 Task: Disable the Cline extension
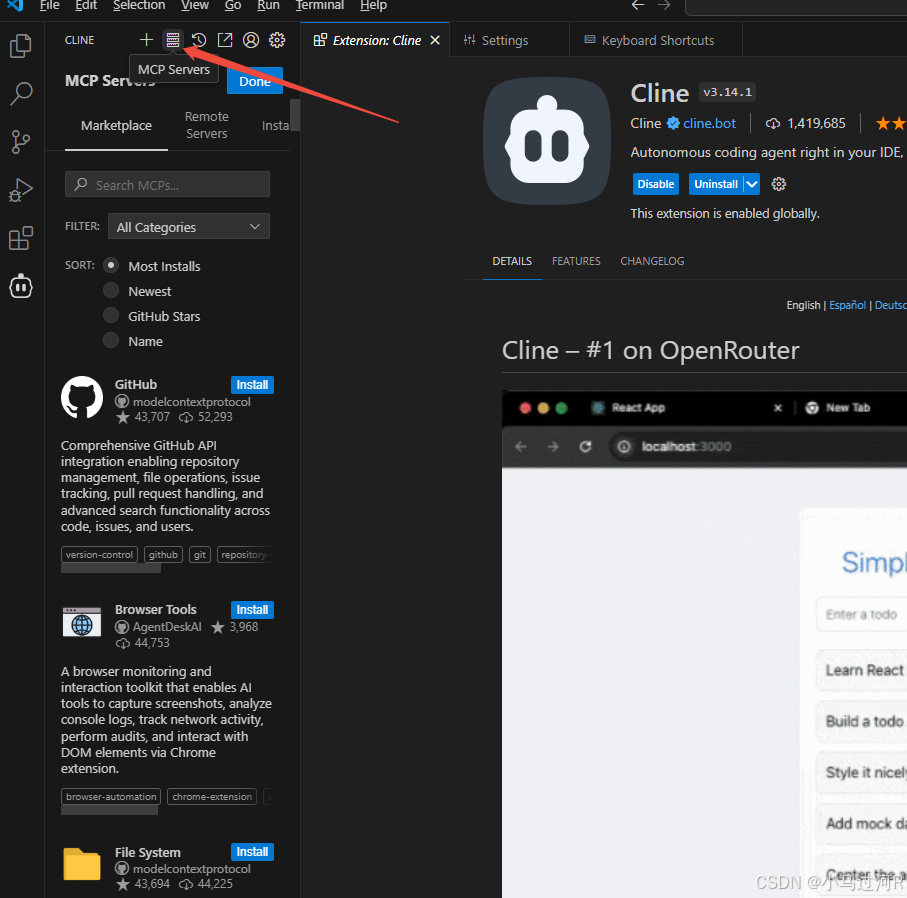point(655,184)
